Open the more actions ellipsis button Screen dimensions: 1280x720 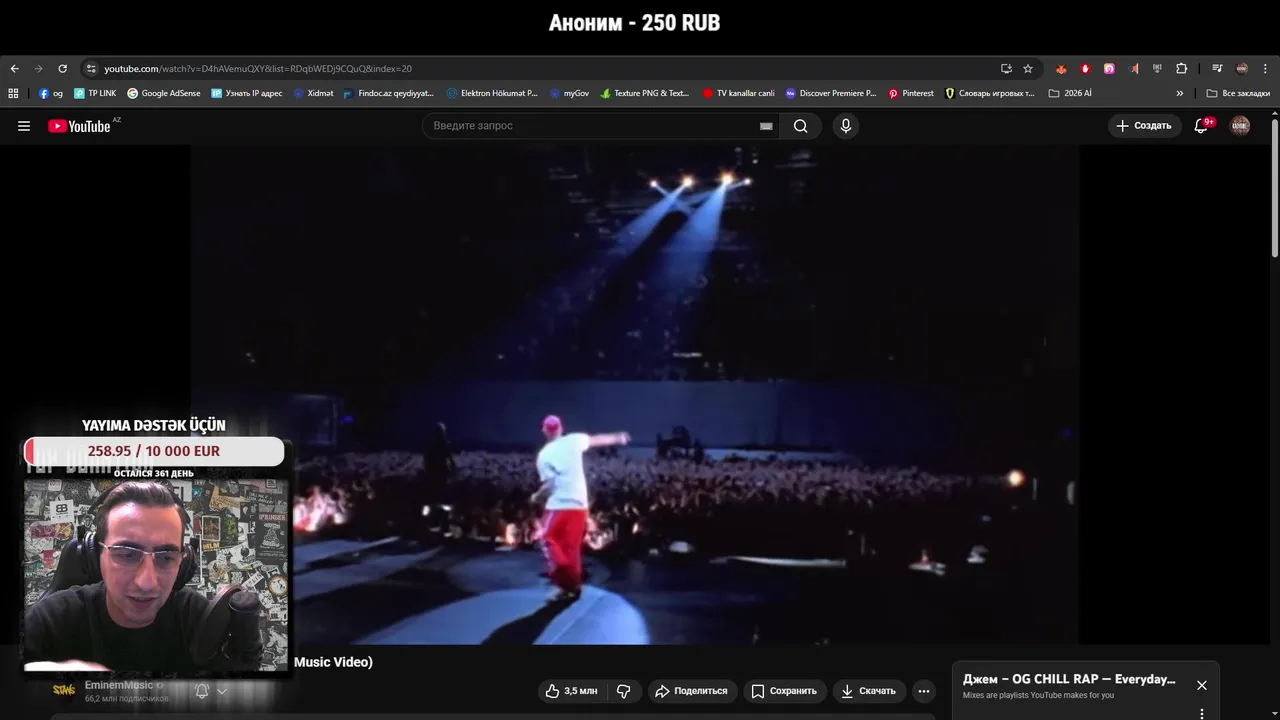pyautogui.click(x=924, y=691)
